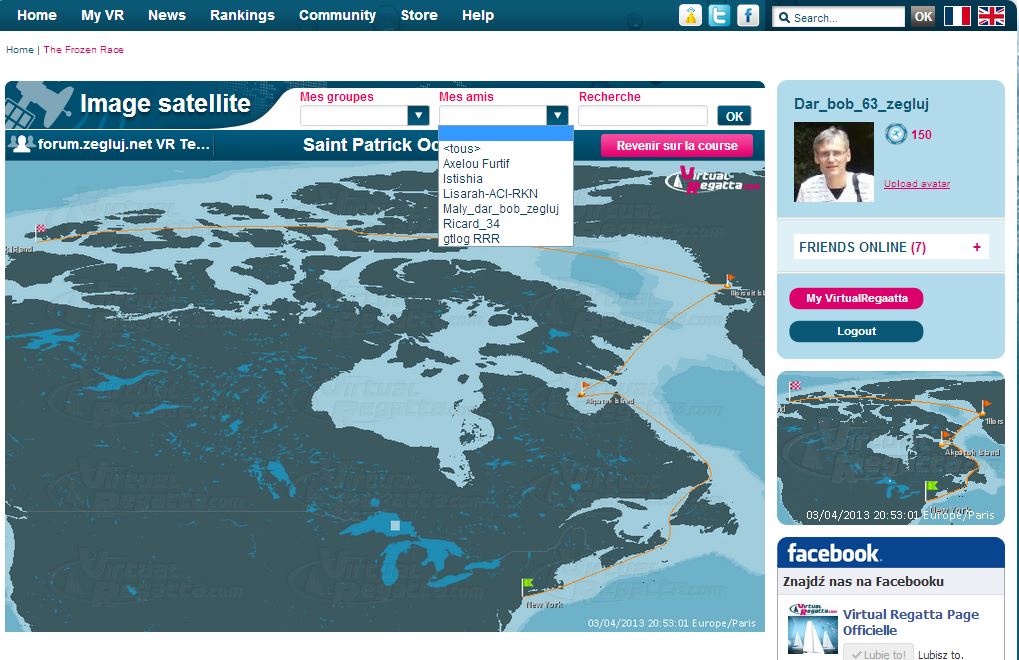
Task: Click the Upload avatar link
Action: (x=916, y=184)
